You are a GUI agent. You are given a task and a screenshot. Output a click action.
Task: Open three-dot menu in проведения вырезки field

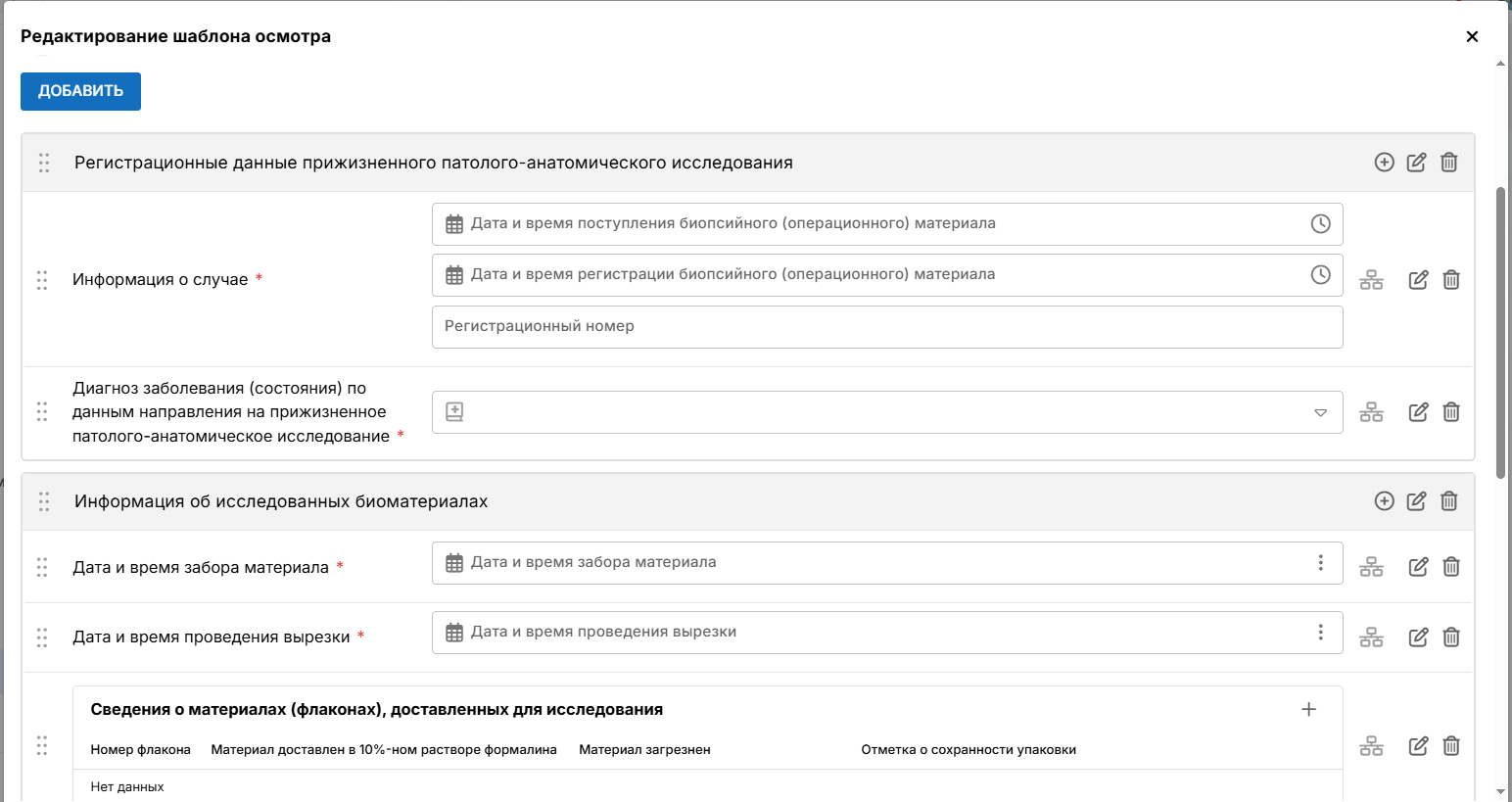1320,633
